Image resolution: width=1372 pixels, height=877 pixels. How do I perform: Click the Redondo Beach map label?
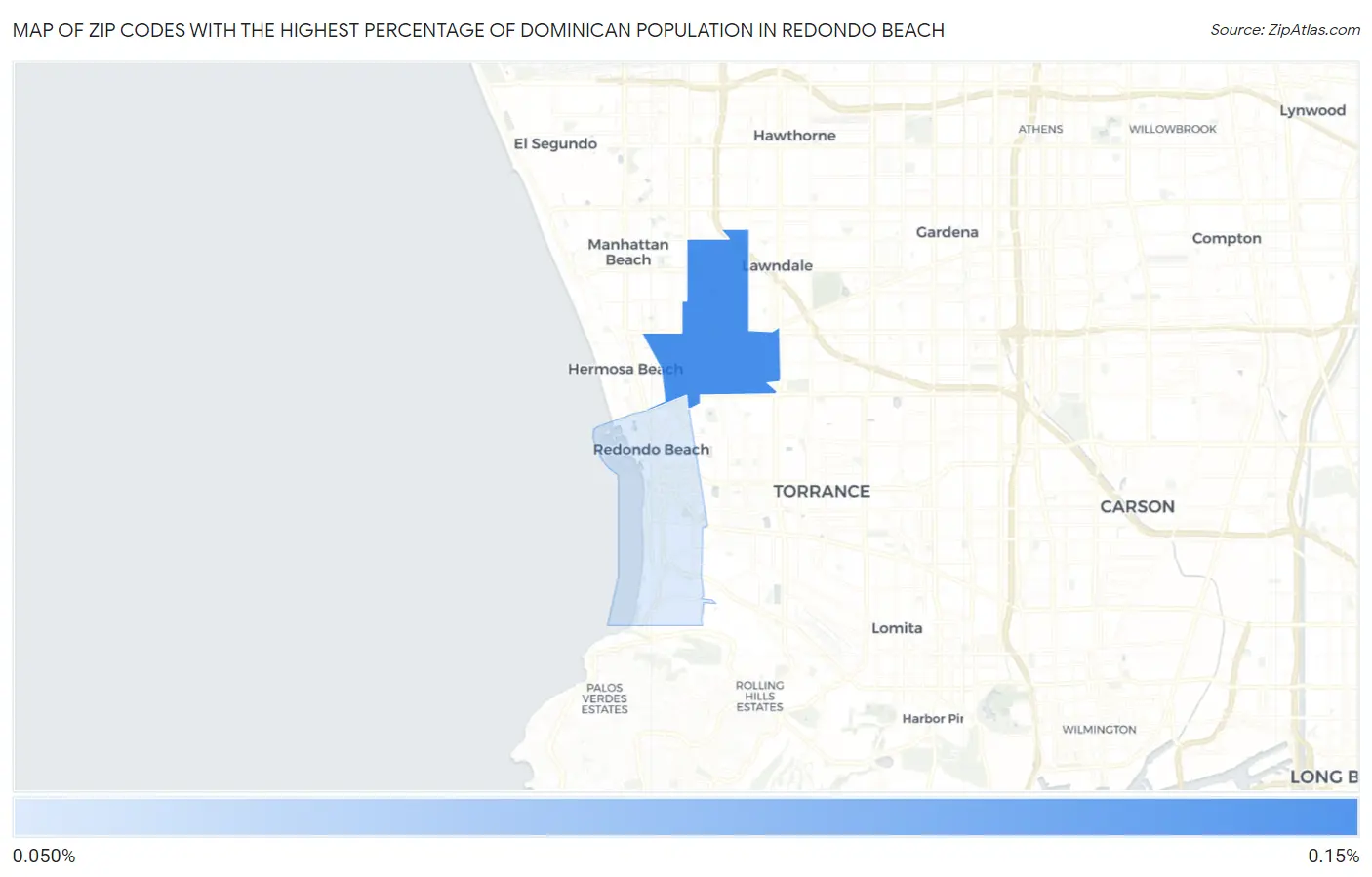651,449
